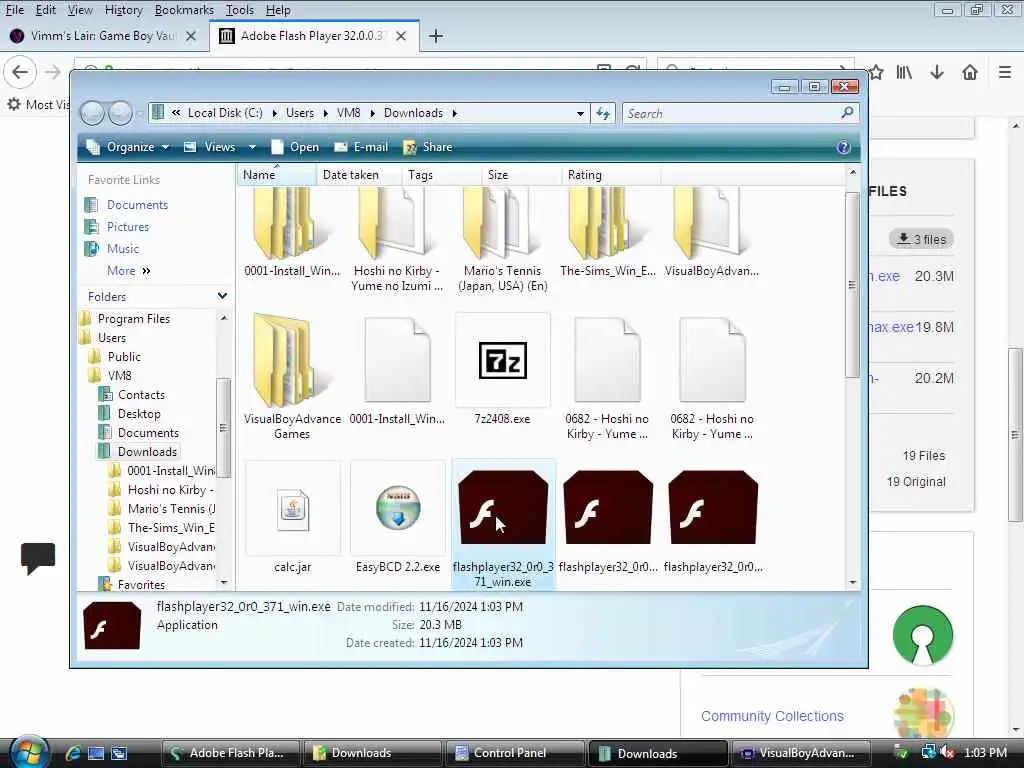This screenshot has height=768, width=1024.
Task: Click the address bar overflow chevrons
Action: [176, 113]
